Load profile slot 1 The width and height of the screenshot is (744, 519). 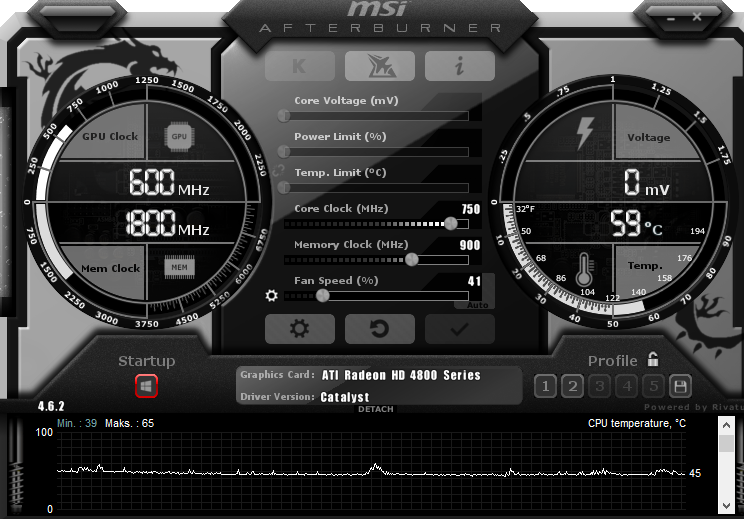[545, 386]
